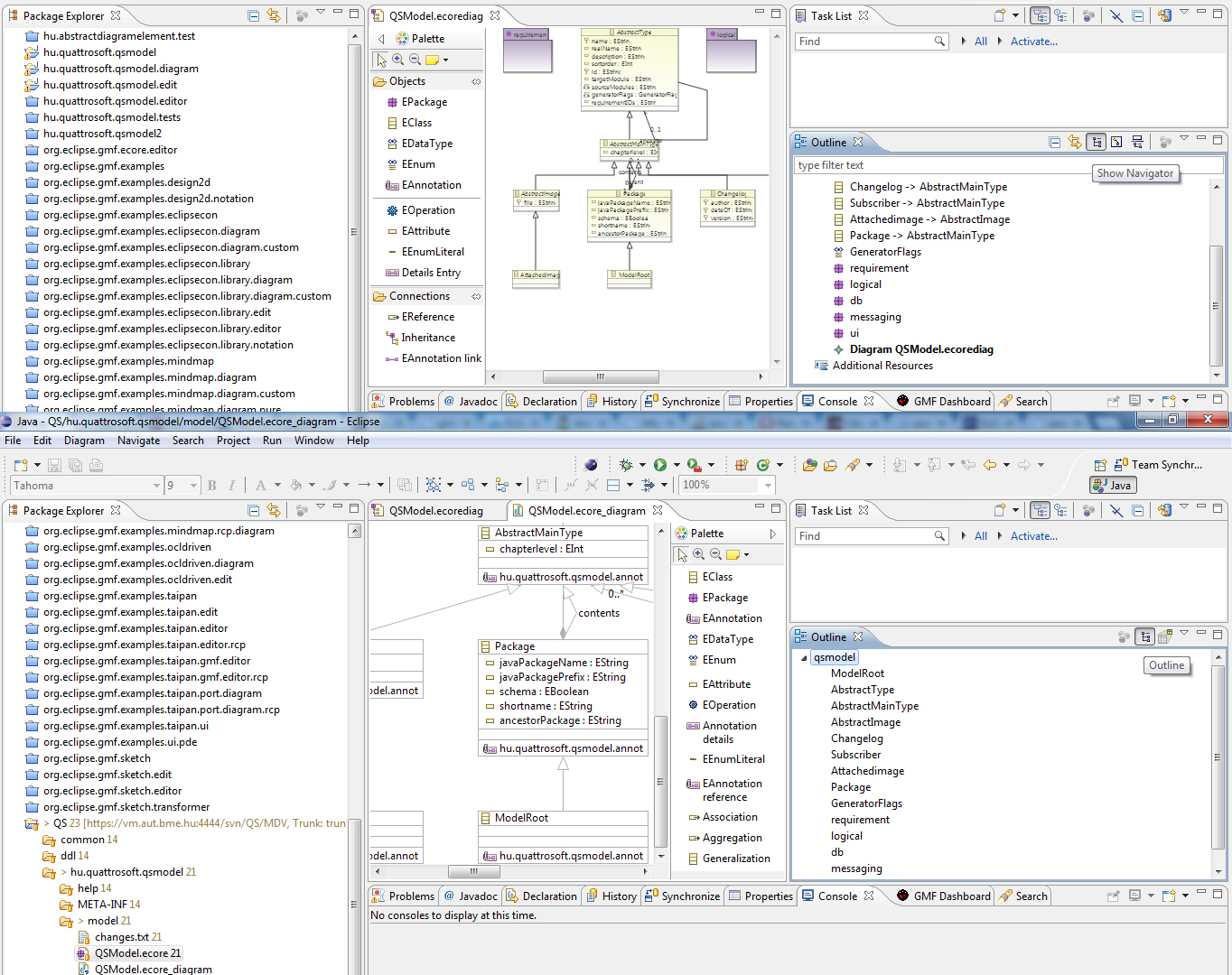1232x975 pixels.
Task: Click the New Java Class icon
Action: tap(763, 465)
